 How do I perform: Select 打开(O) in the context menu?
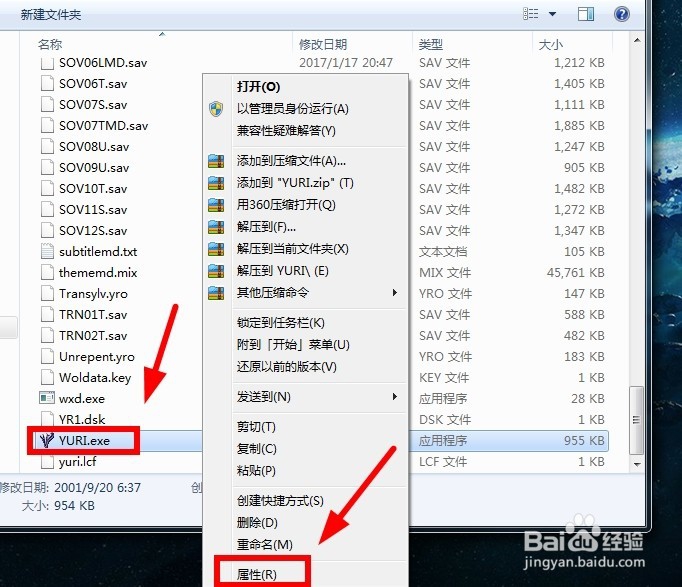[x=258, y=87]
